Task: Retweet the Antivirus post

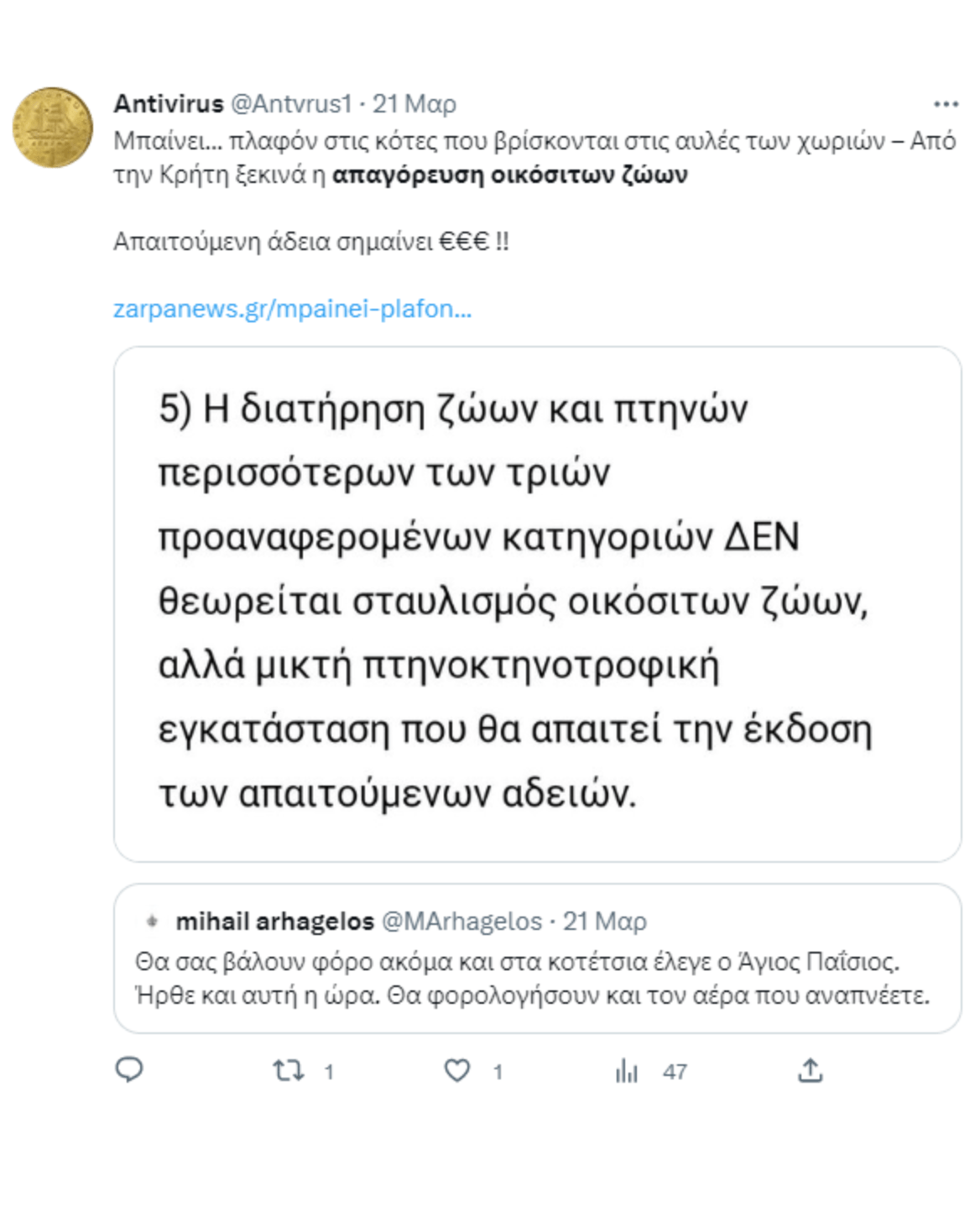Action: 289,1070
